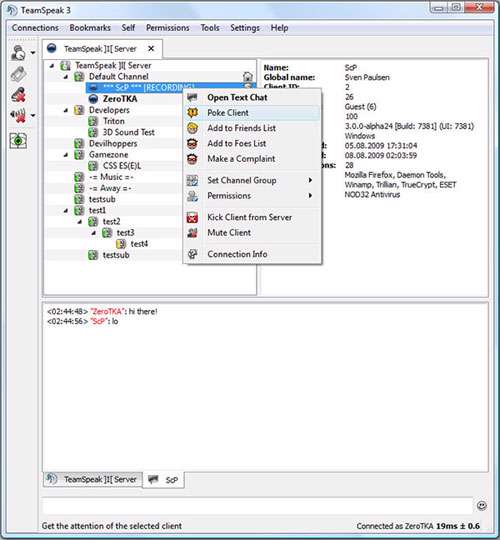Open the Help menu
The width and height of the screenshot is (500, 540).
click(x=279, y=28)
